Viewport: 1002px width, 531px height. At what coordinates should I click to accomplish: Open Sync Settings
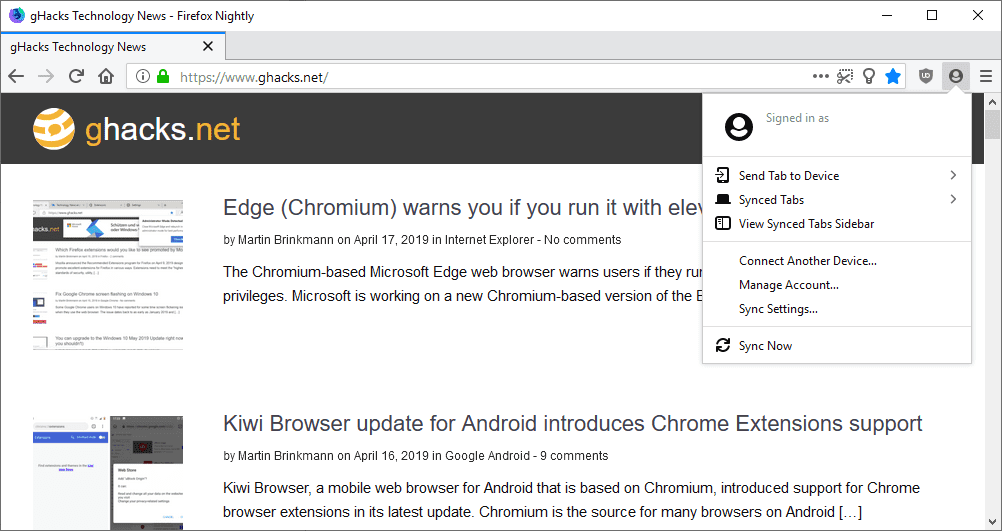[x=778, y=309]
